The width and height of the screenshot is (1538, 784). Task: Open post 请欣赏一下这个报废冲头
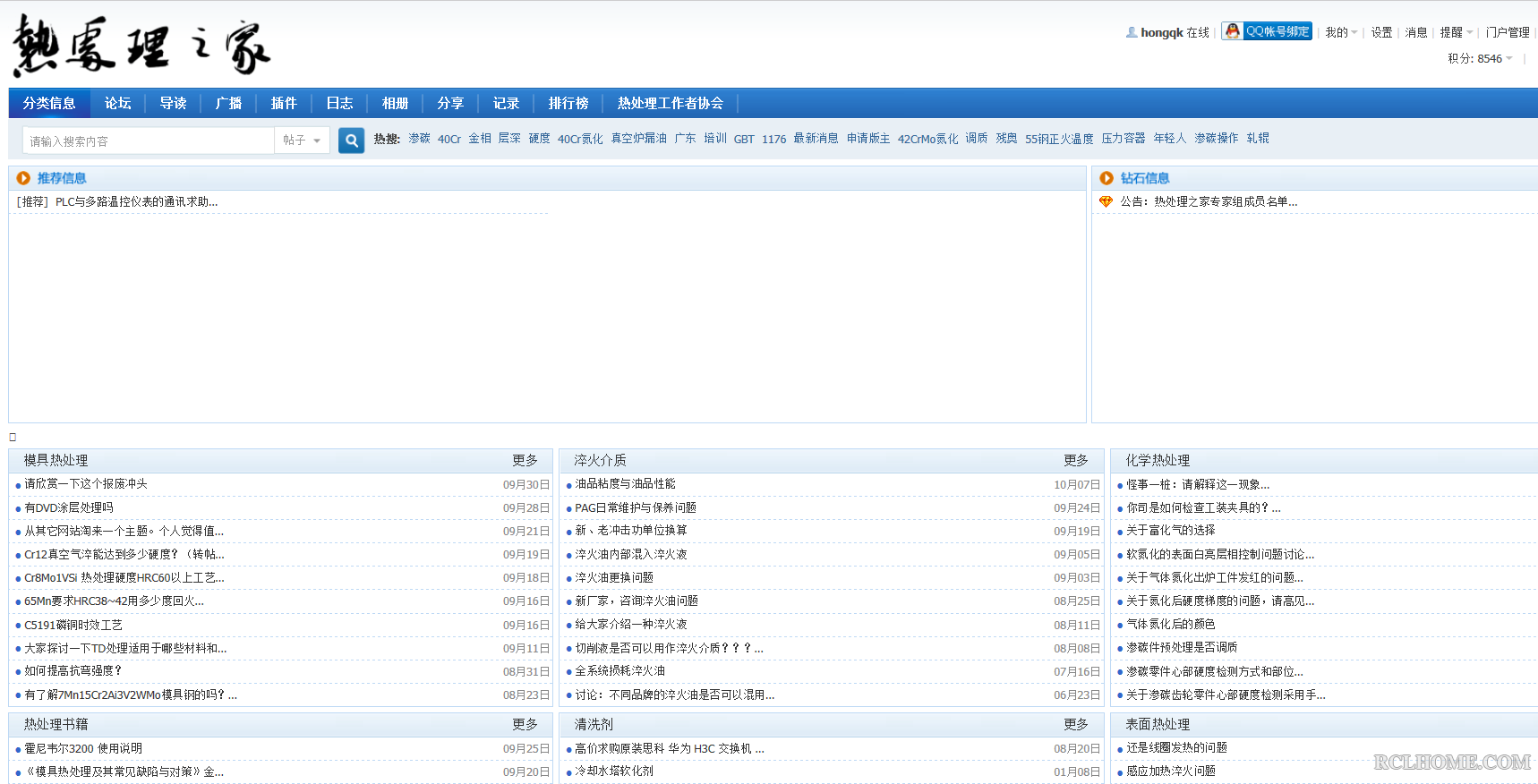coord(86,484)
